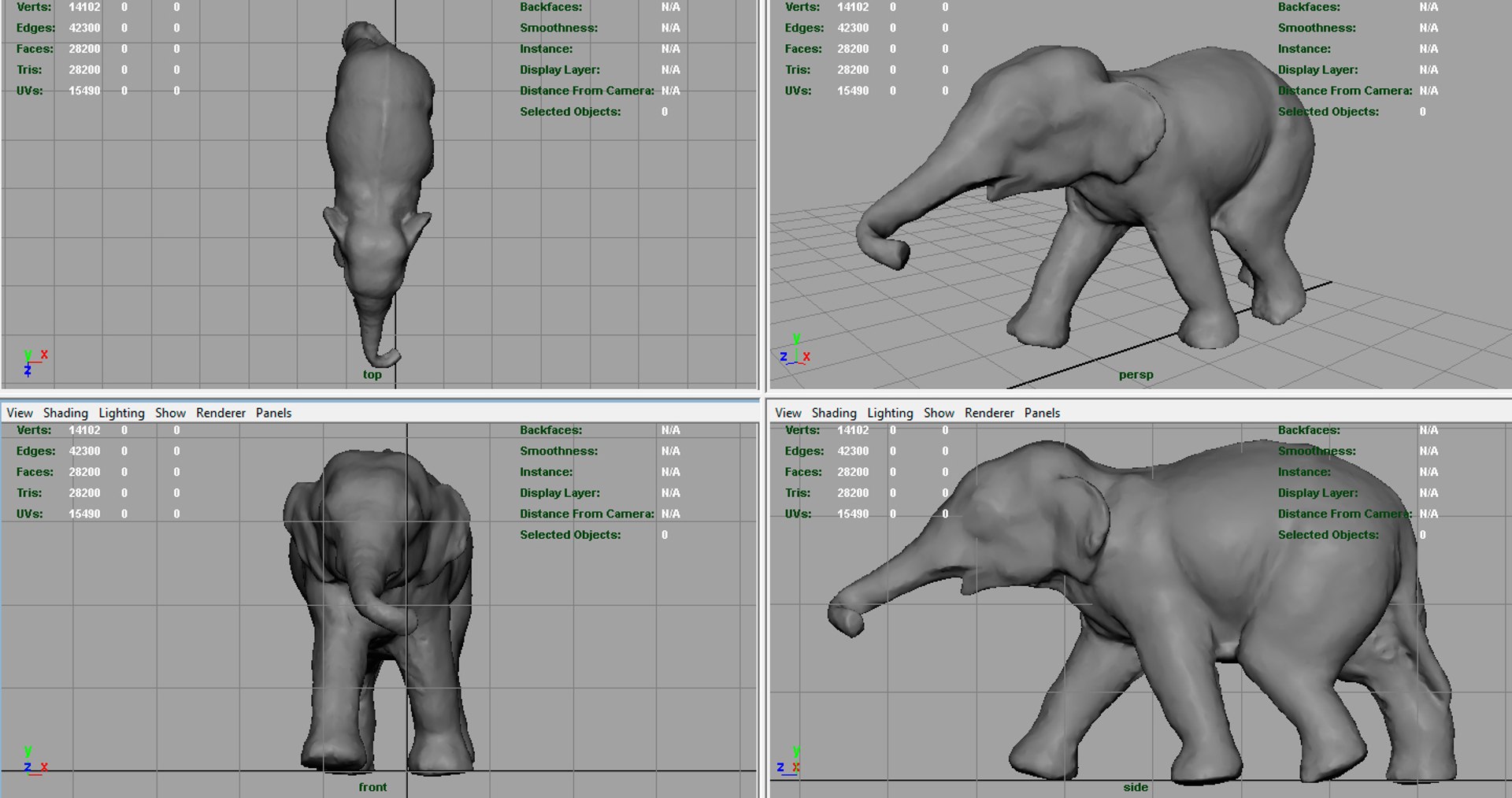Open the Lighting menu in the side panel
The image size is (1512, 798).
click(890, 413)
